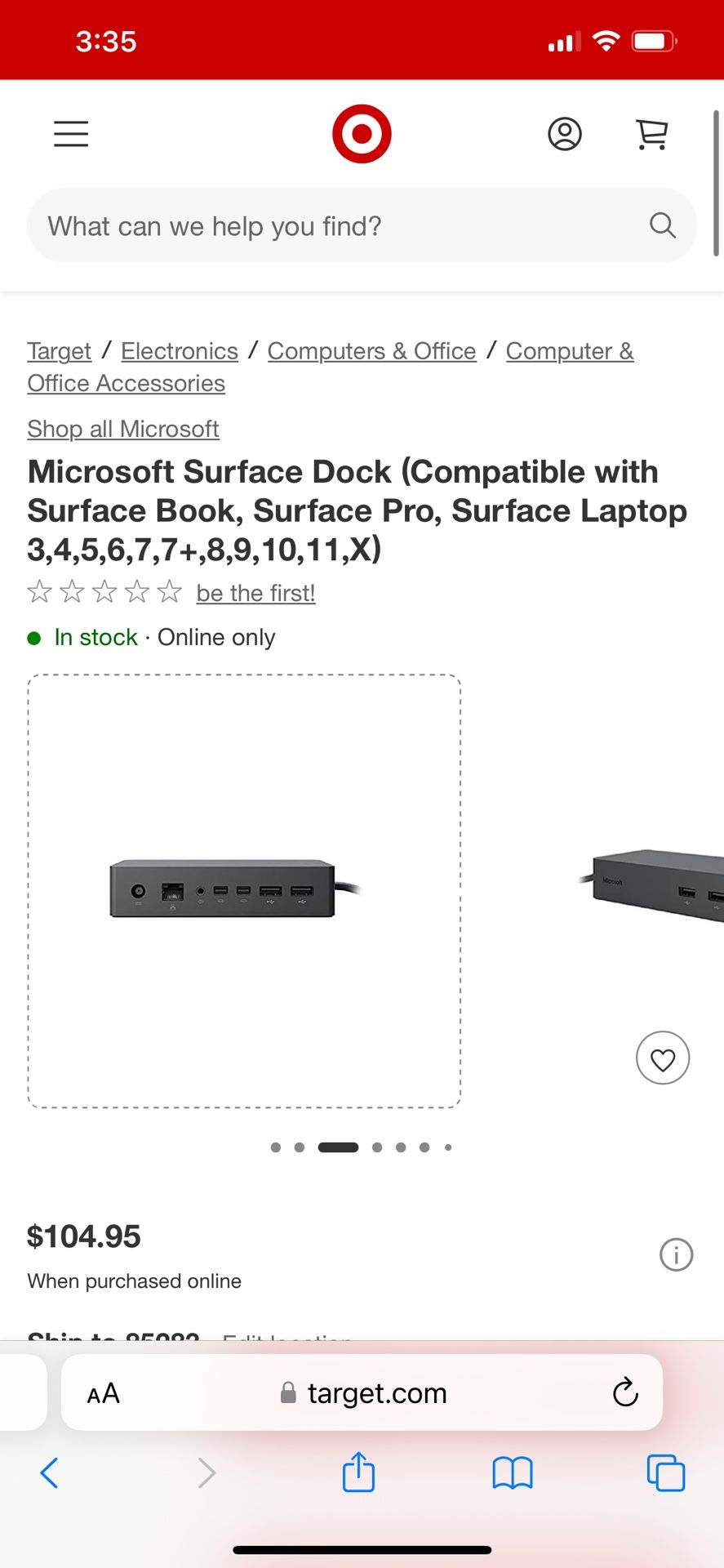
Task: Click the 'be the first!' review link
Action: [255, 593]
